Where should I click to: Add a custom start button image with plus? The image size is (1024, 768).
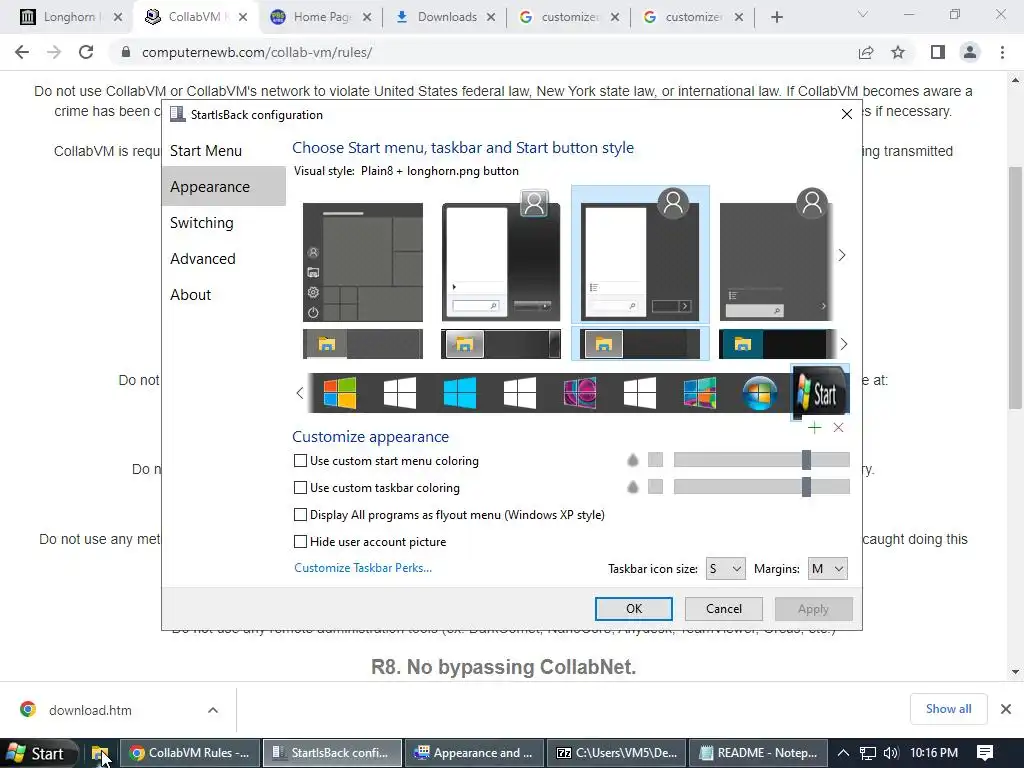pyautogui.click(x=814, y=428)
